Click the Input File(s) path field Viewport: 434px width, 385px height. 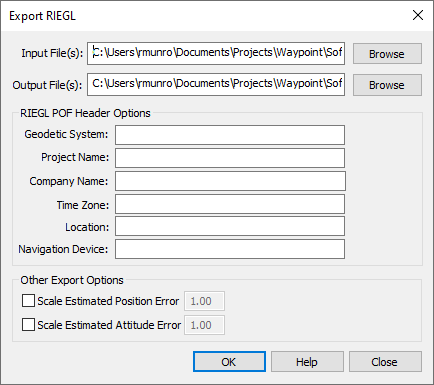pos(216,53)
